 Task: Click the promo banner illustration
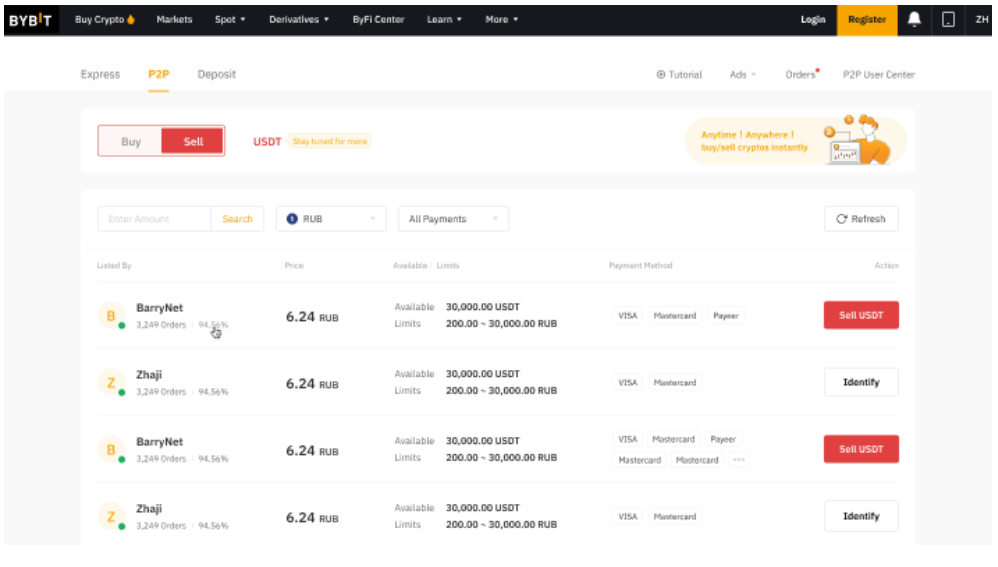click(x=855, y=140)
